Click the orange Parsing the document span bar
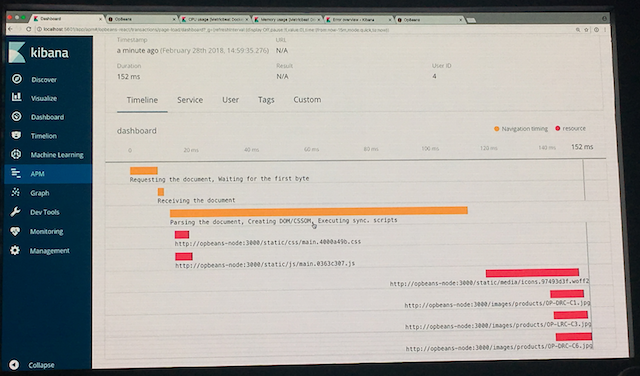This screenshot has width=640, height=376. [319, 211]
